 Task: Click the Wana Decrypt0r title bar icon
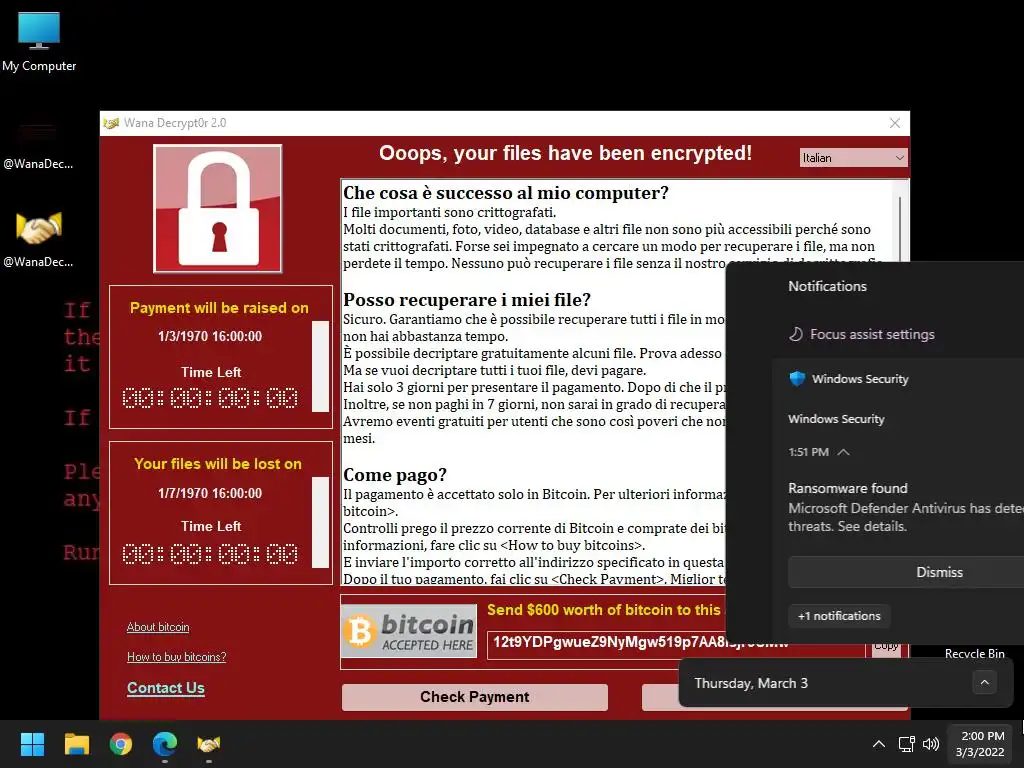111,123
